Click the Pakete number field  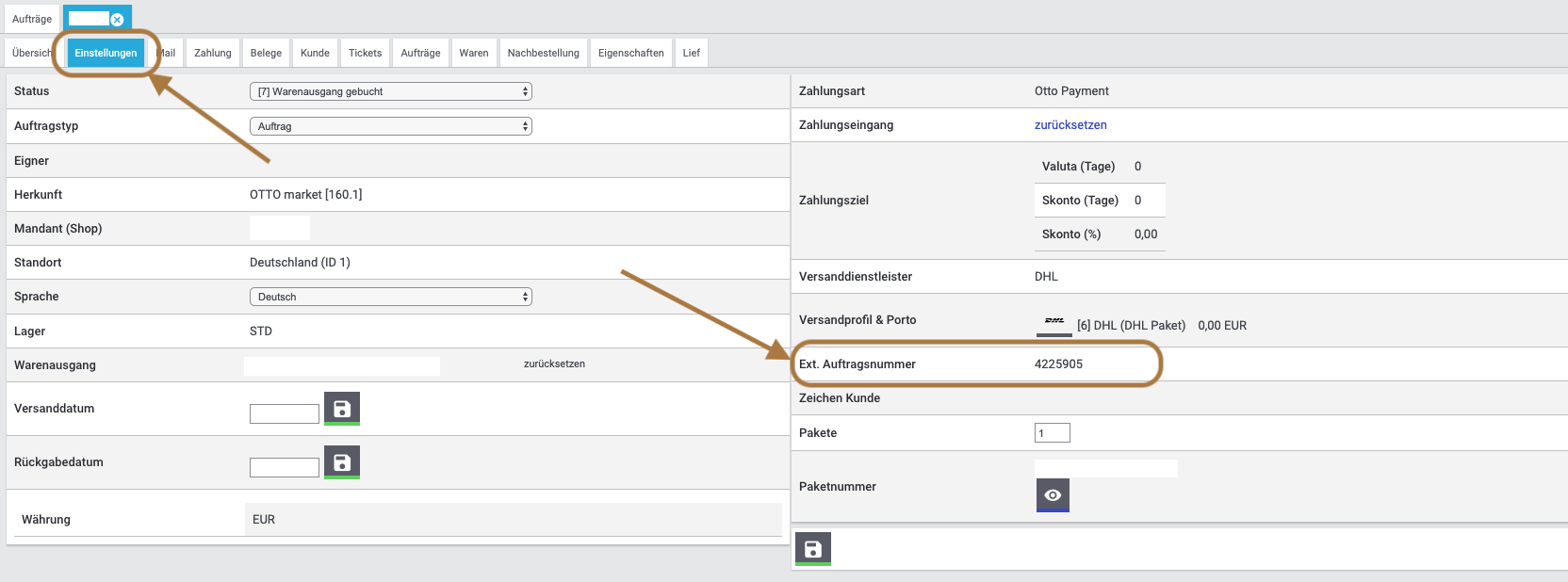tap(1052, 433)
